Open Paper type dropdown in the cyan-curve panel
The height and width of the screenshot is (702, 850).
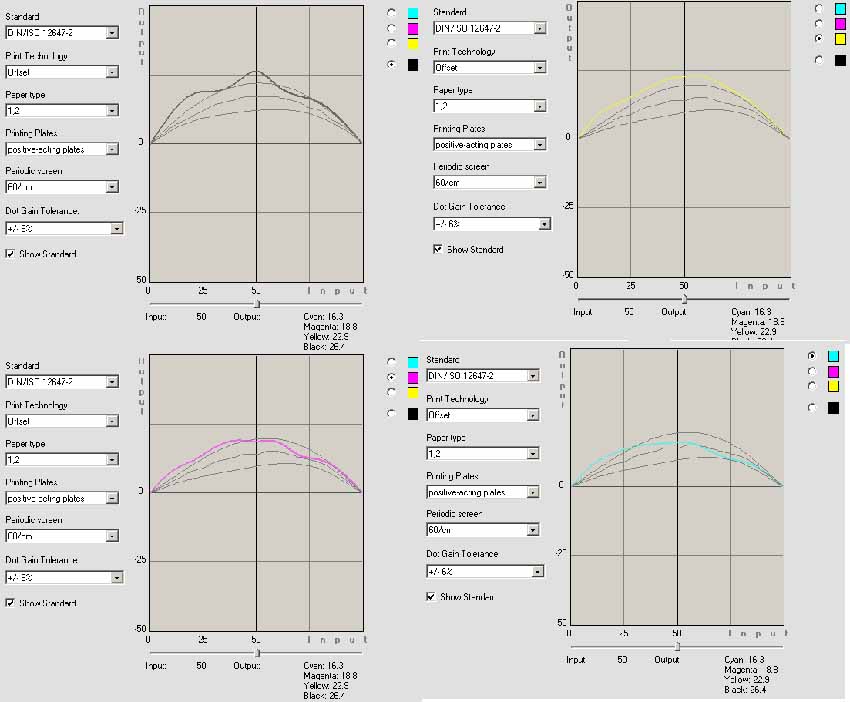[x=533, y=454]
